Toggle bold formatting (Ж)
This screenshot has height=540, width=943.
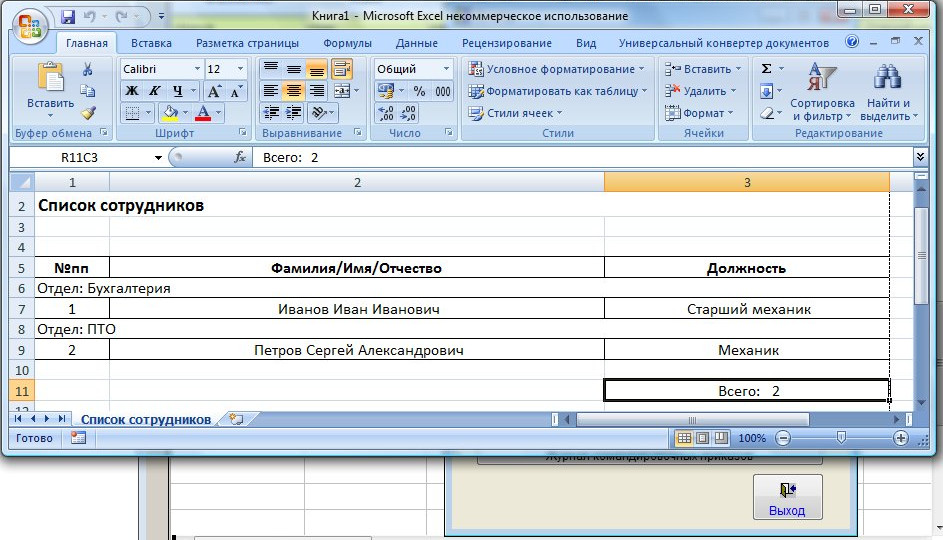(132, 91)
